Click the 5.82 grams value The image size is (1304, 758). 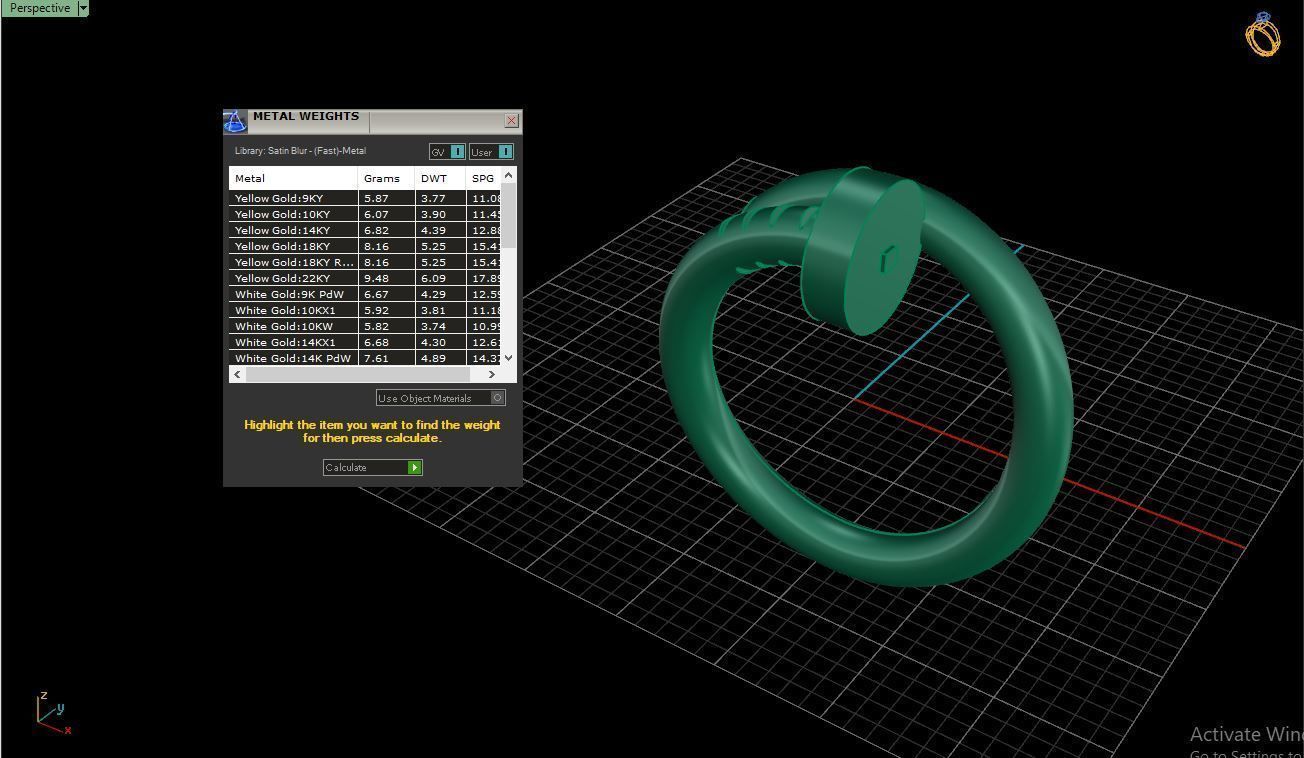[376, 326]
